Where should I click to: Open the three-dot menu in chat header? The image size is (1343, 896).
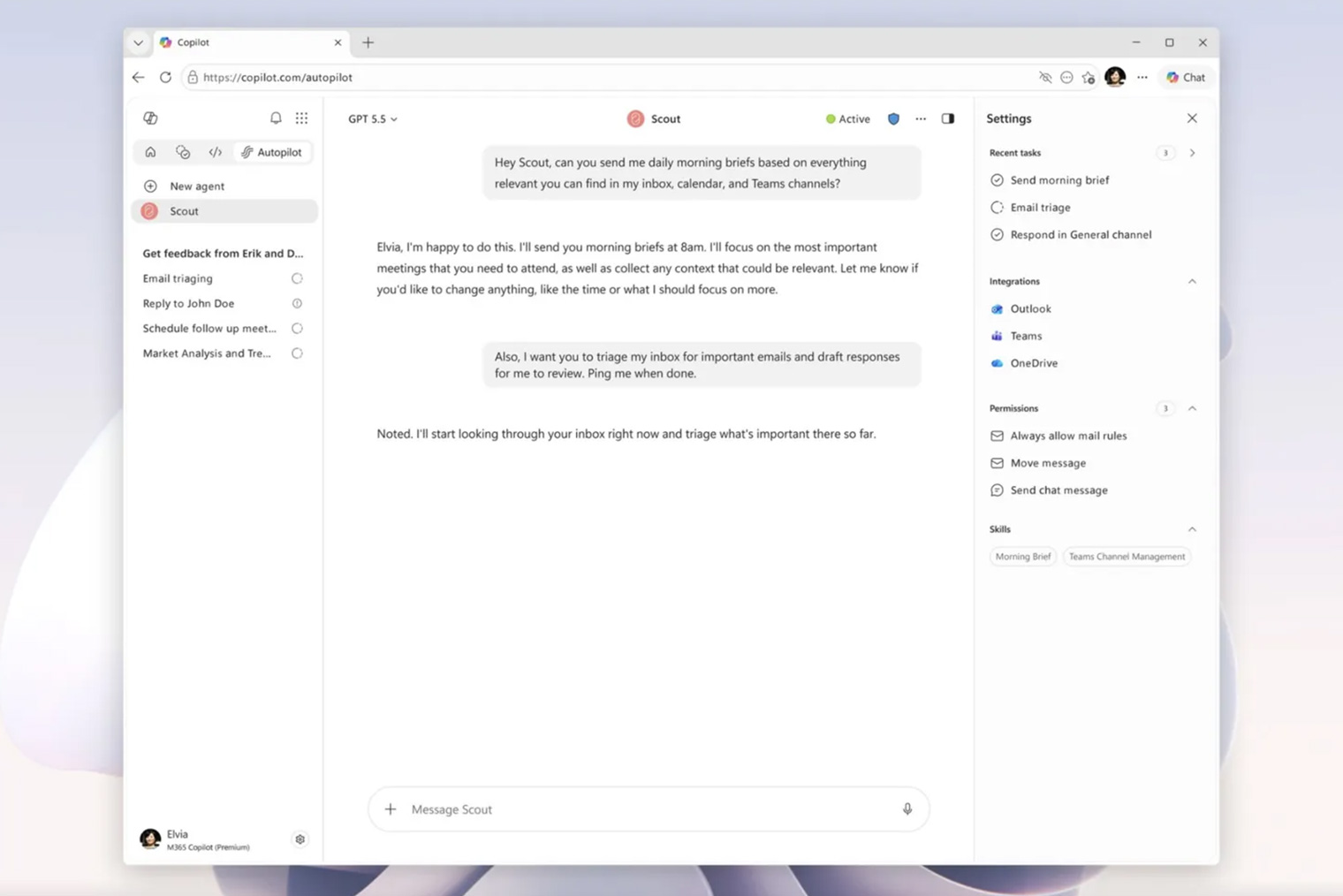pyautogui.click(x=921, y=118)
